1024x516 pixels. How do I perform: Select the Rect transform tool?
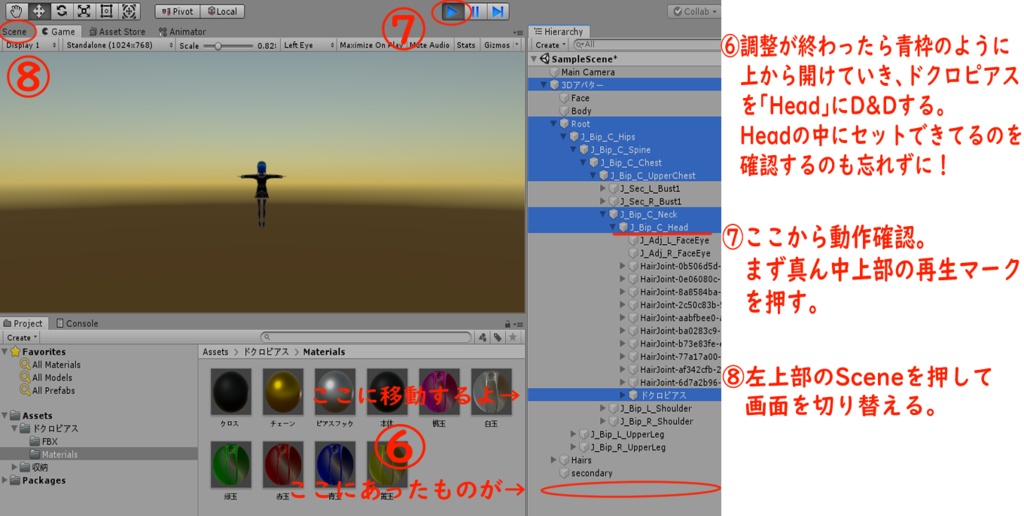point(106,10)
